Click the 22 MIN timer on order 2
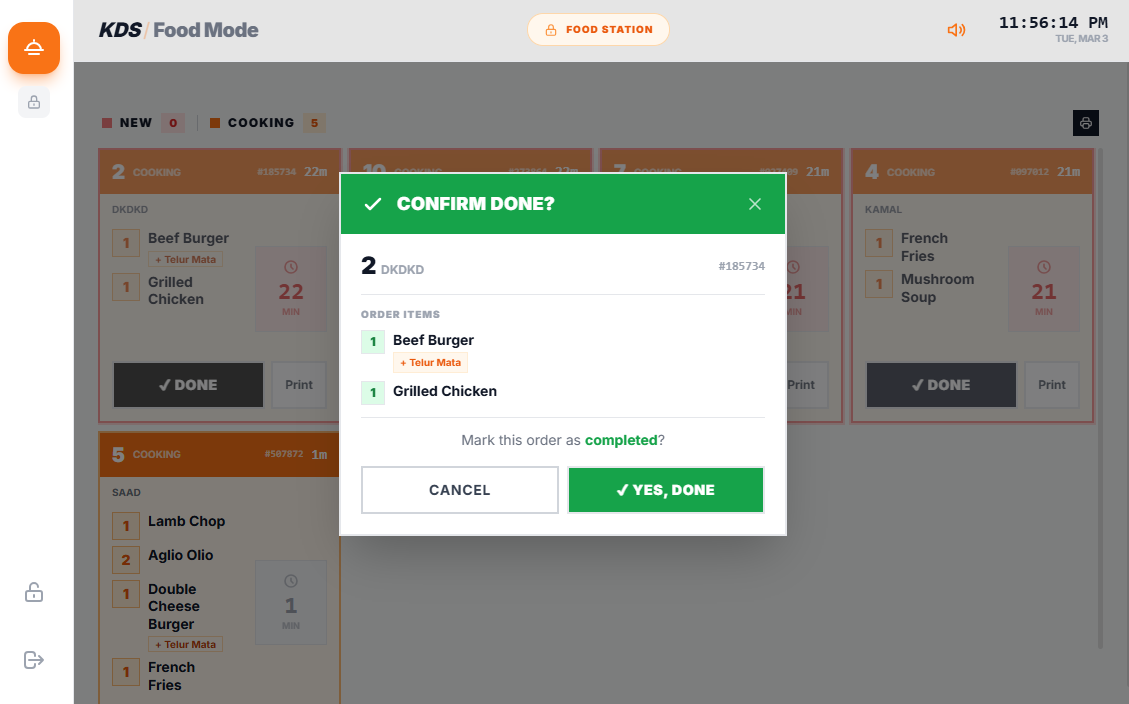1129x704 pixels. pyautogui.click(x=291, y=289)
